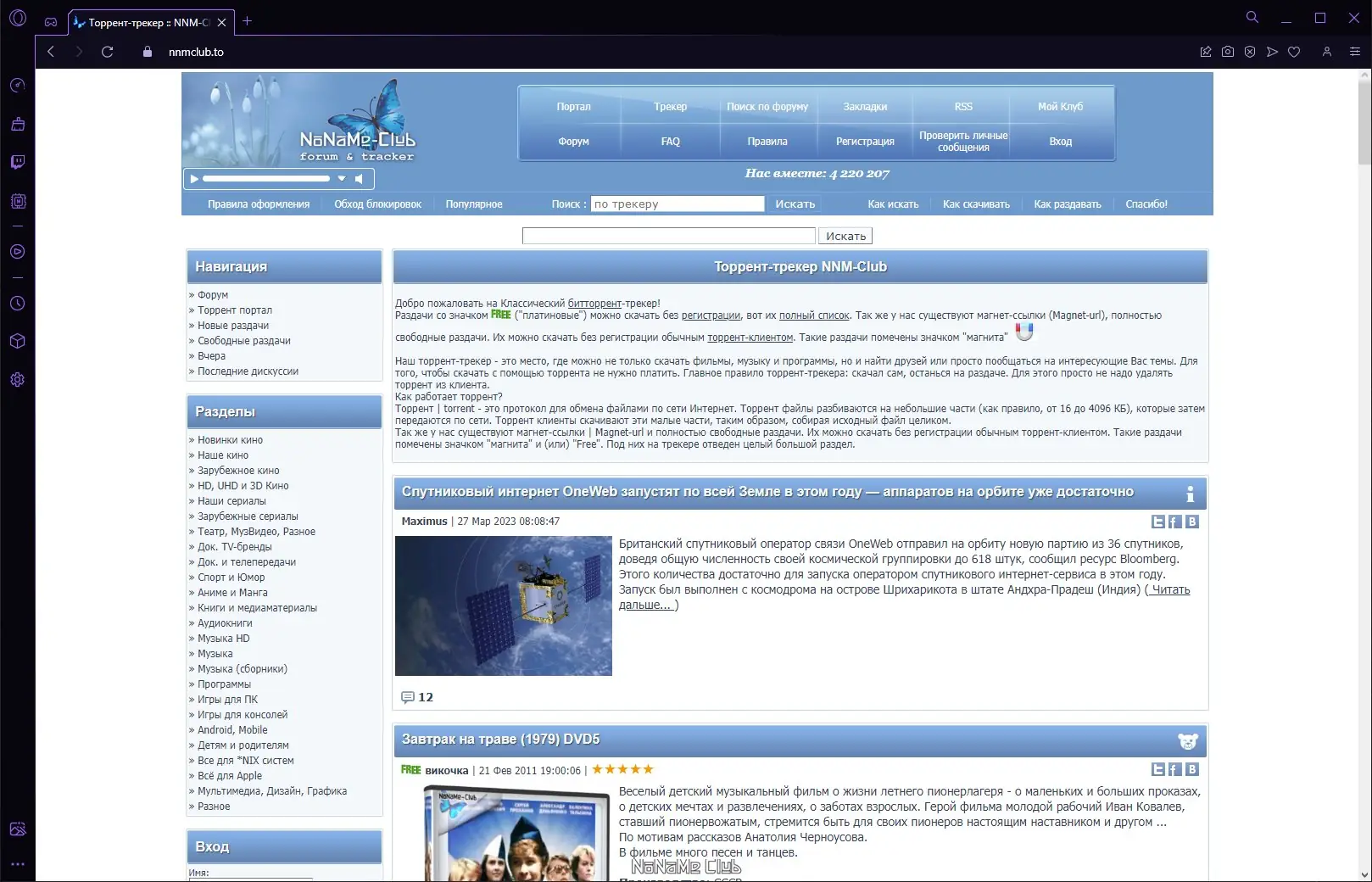The width and height of the screenshot is (1372, 882).
Task: Open extensions cube icon in sidebar
Action: 18,341
